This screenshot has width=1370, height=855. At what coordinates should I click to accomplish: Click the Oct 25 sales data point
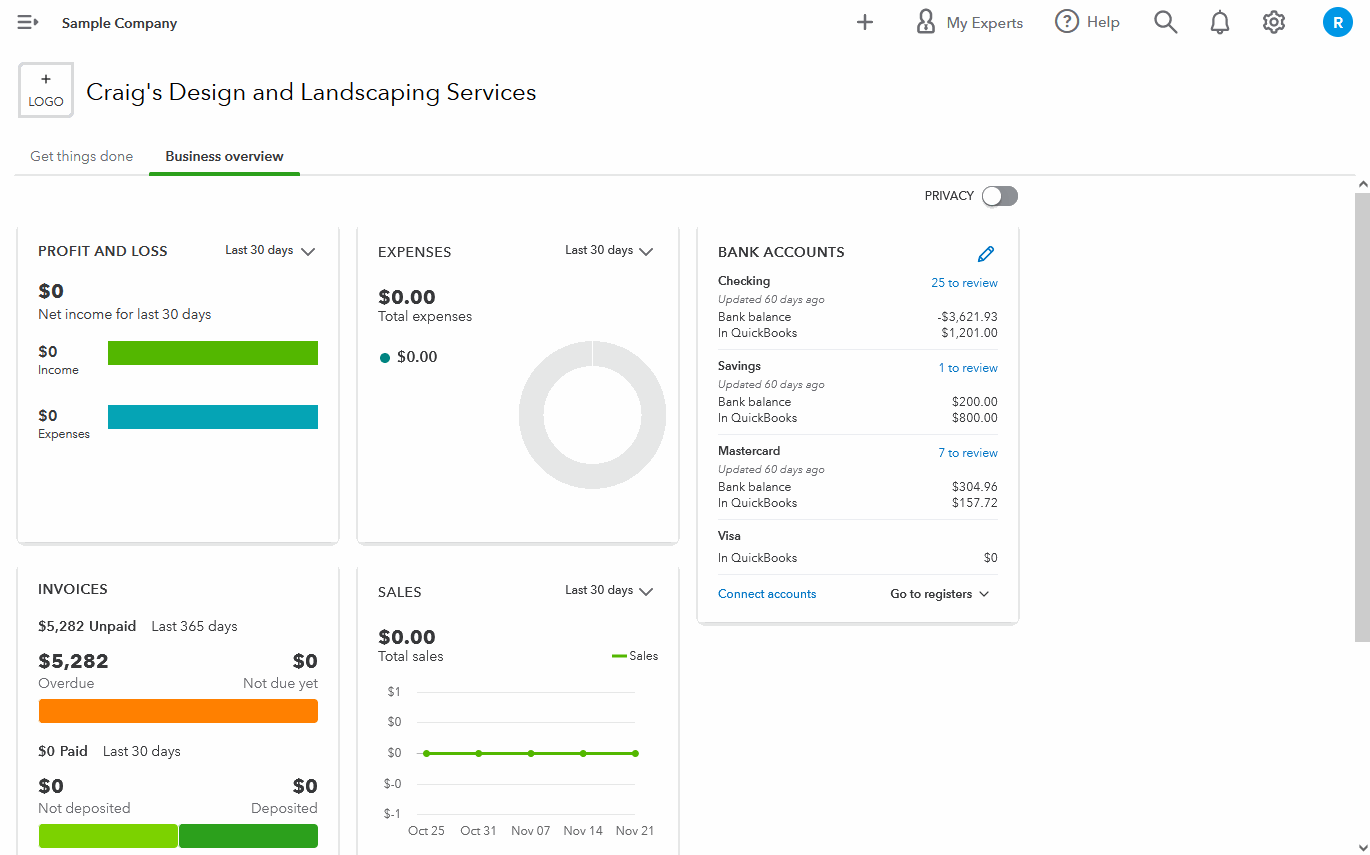point(426,753)
